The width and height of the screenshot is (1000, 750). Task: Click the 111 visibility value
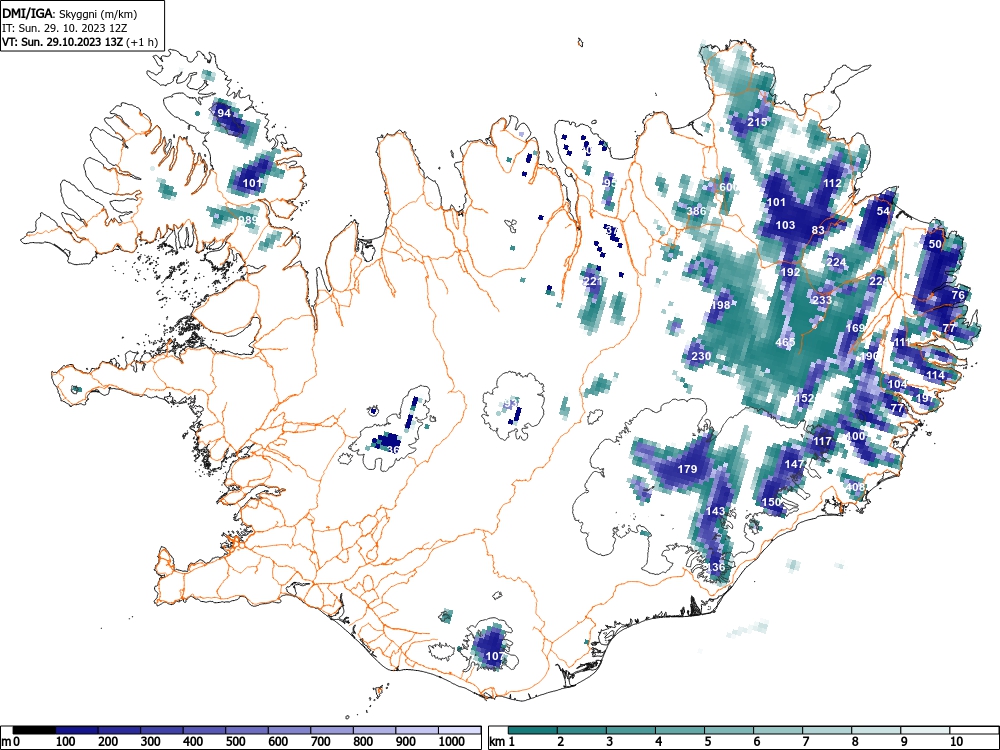click(902, 342)
